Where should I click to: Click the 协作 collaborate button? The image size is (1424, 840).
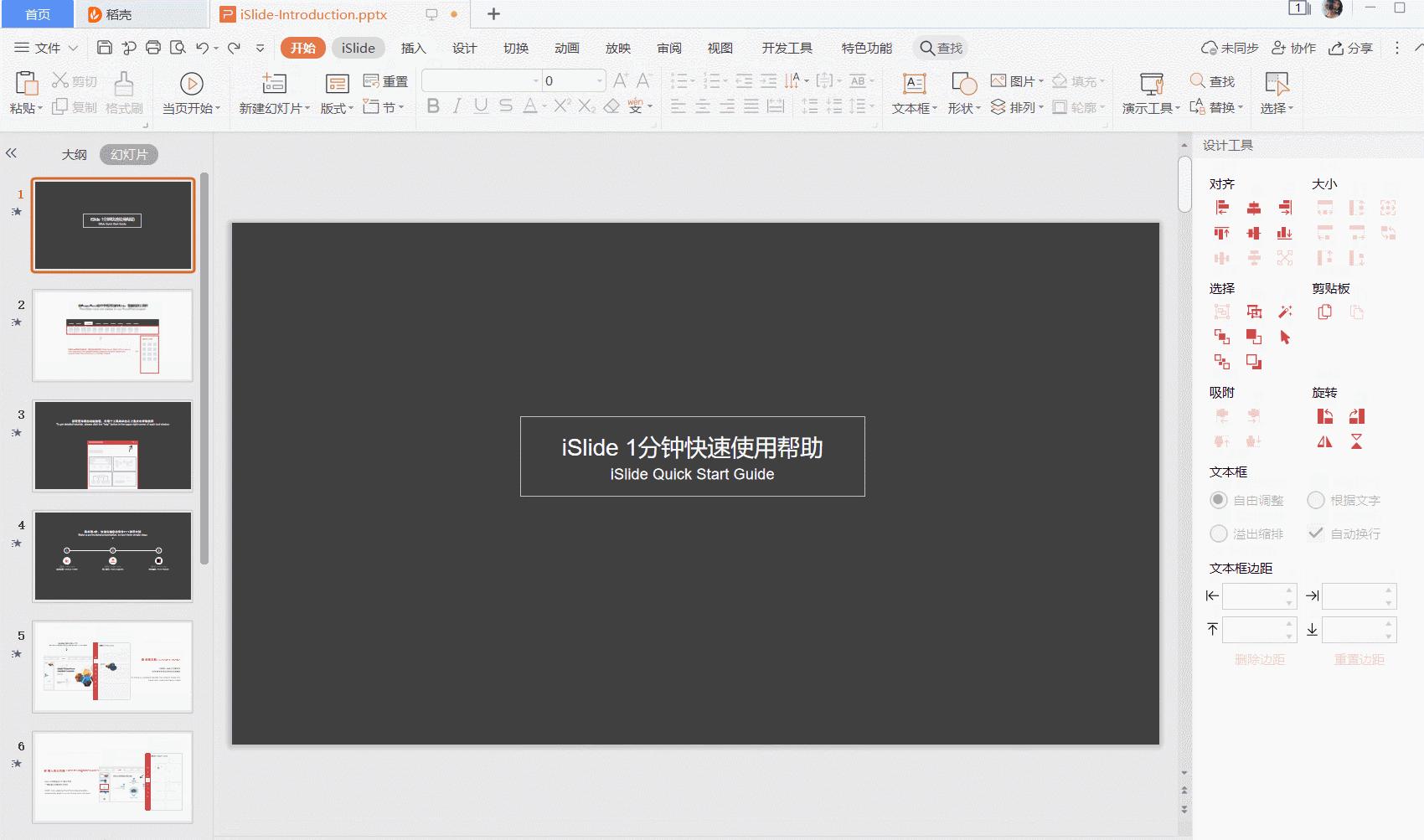tap(1294, 48)
